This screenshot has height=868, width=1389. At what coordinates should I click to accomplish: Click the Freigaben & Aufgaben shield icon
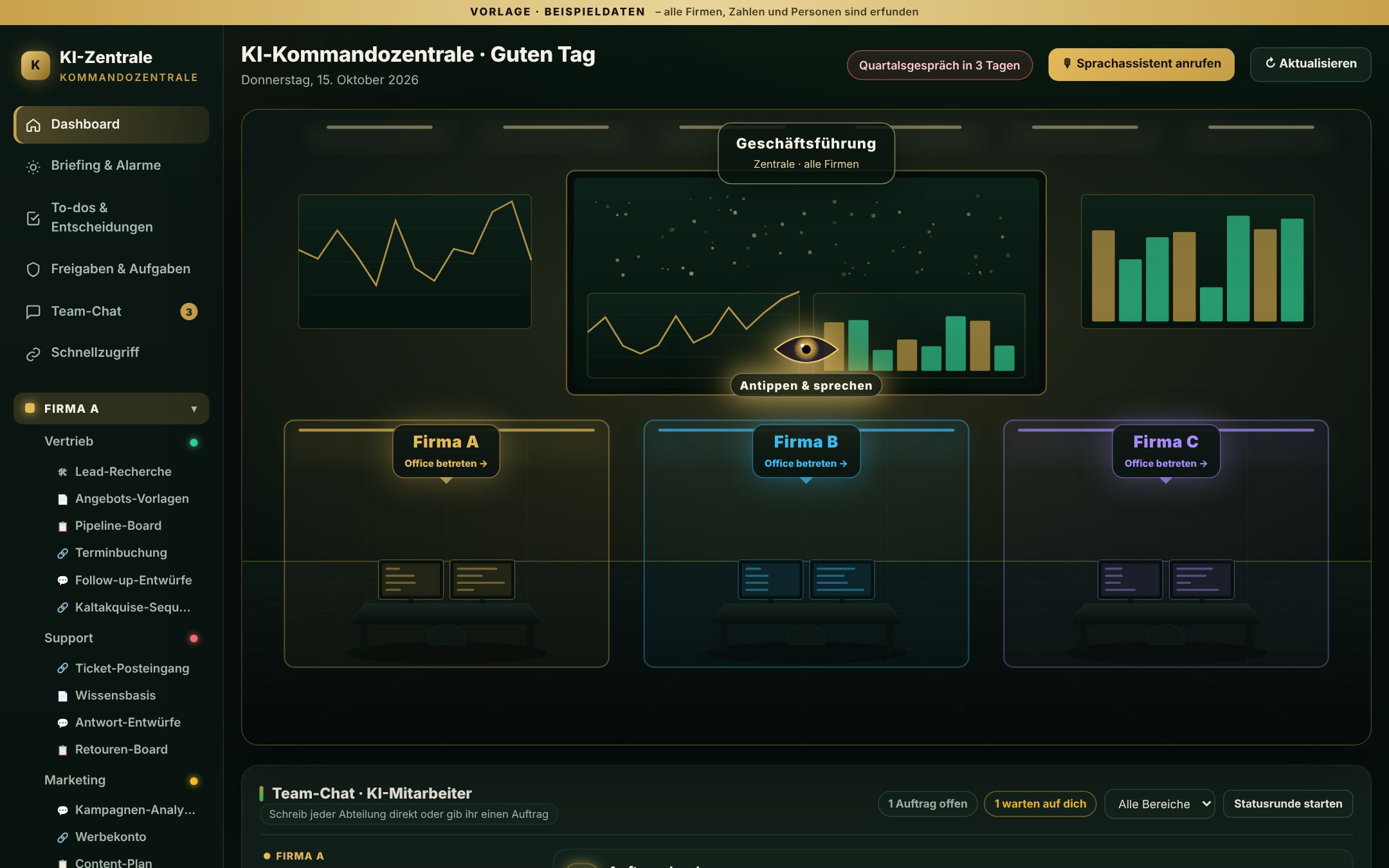[x=33, y=269]
